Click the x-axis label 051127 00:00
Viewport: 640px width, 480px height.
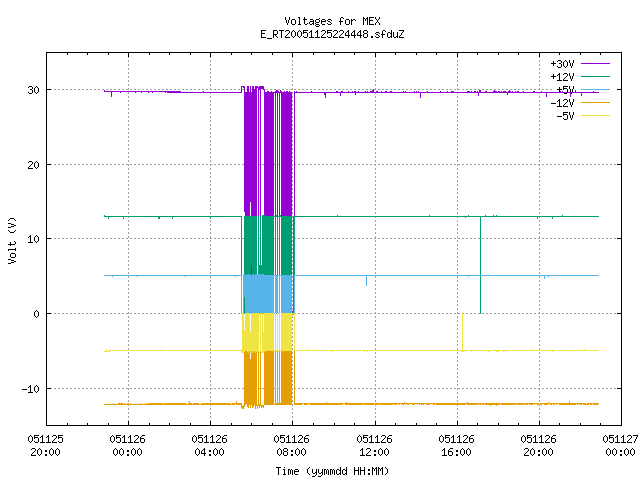pyautogui.click(x=620, y=446)
